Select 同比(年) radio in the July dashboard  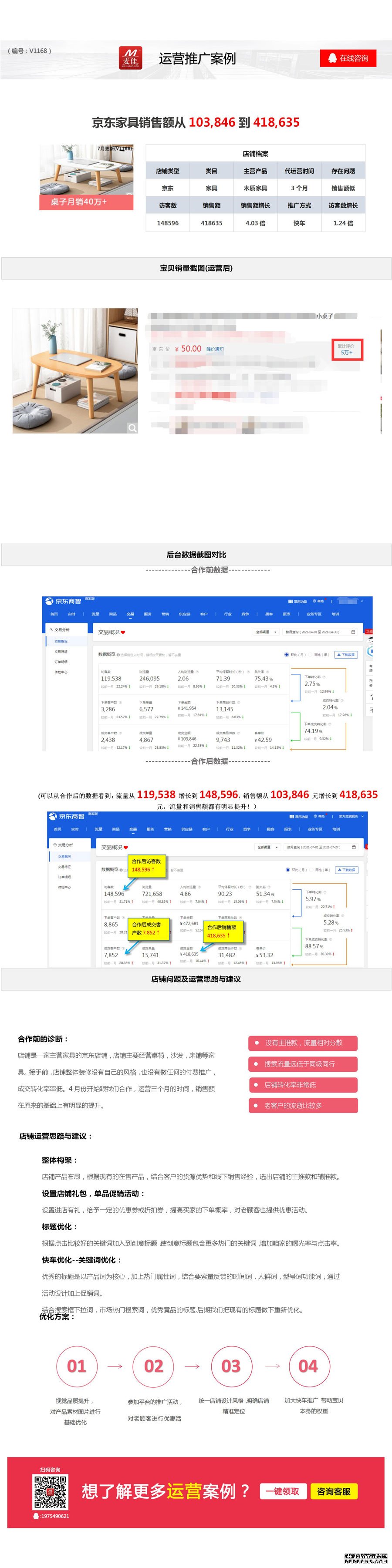(x=312, y=870)
